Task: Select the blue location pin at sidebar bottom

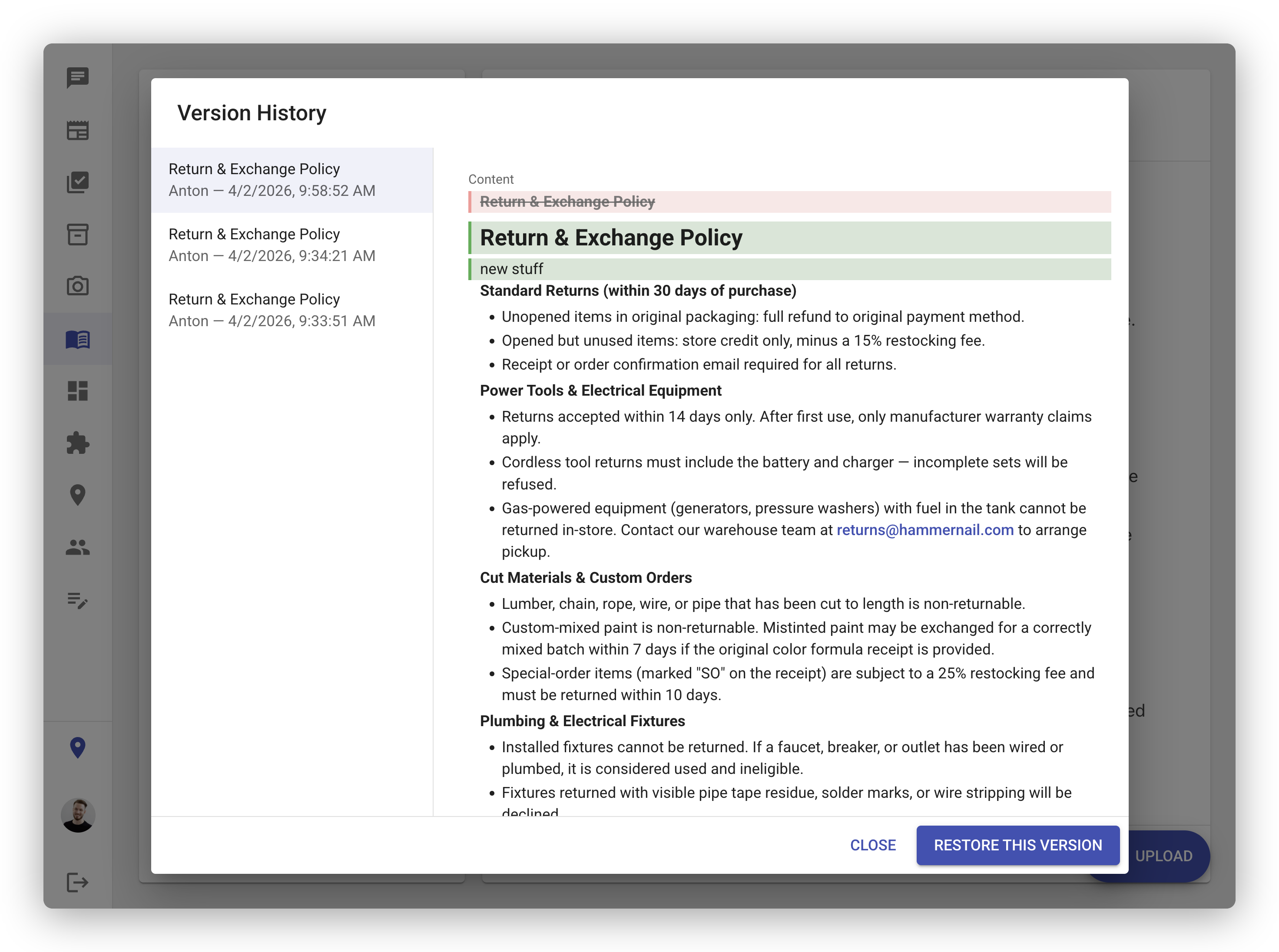Action: (x=78, y=747)
